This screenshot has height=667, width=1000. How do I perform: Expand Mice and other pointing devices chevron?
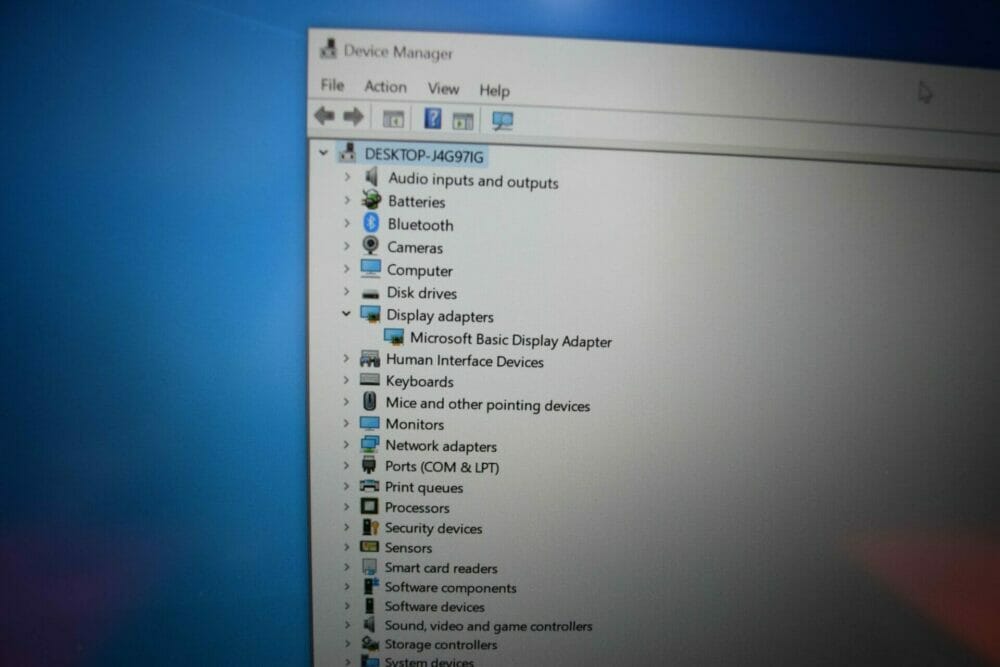pyautogui.click(x=346, y=402)
